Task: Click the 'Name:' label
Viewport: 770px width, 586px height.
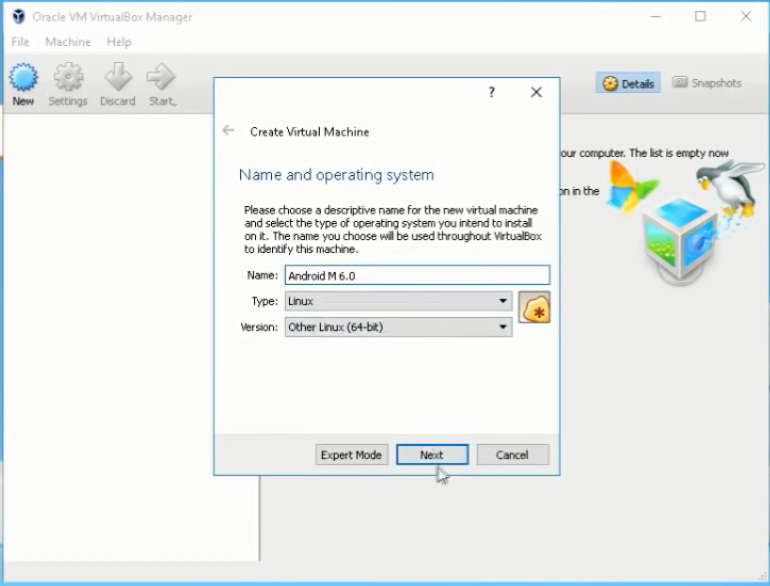Action: click(x=262, y=275)
